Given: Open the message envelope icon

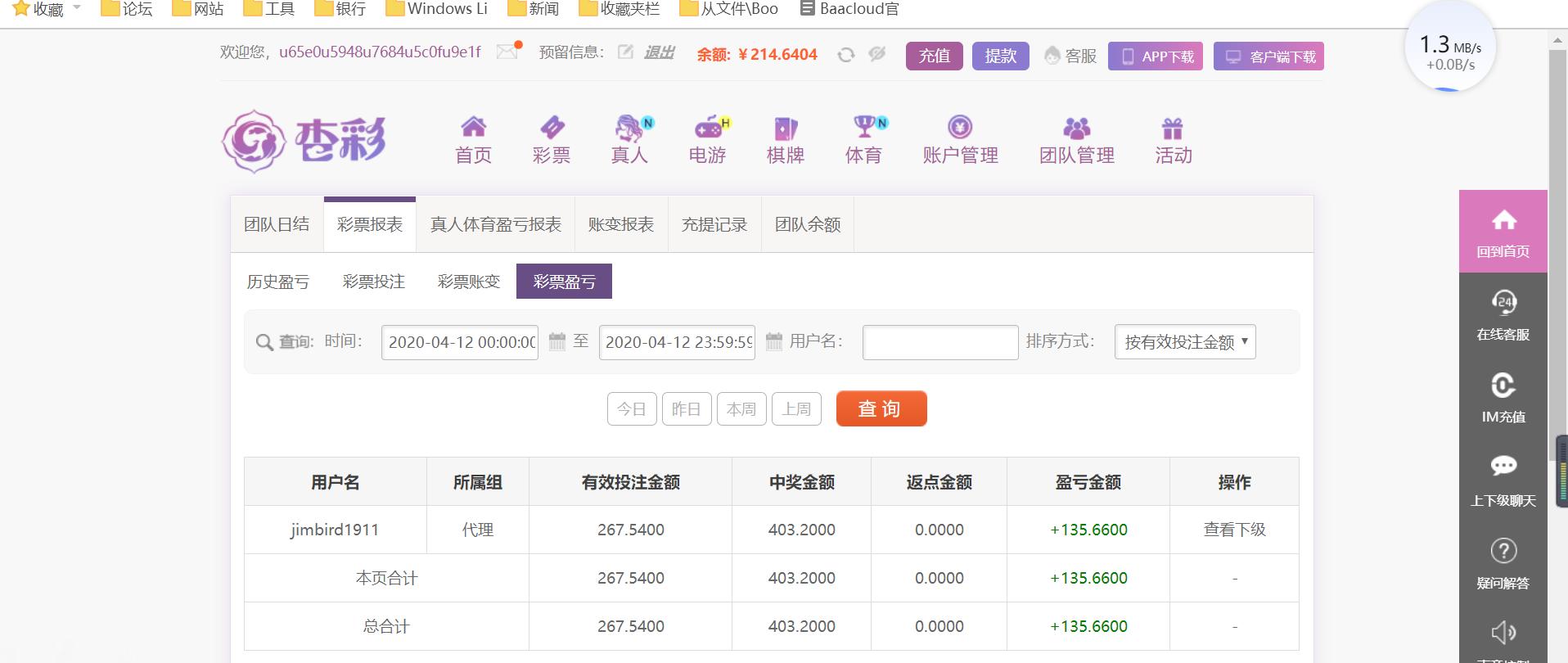Looking at the screenshot, I should point(508,52).
